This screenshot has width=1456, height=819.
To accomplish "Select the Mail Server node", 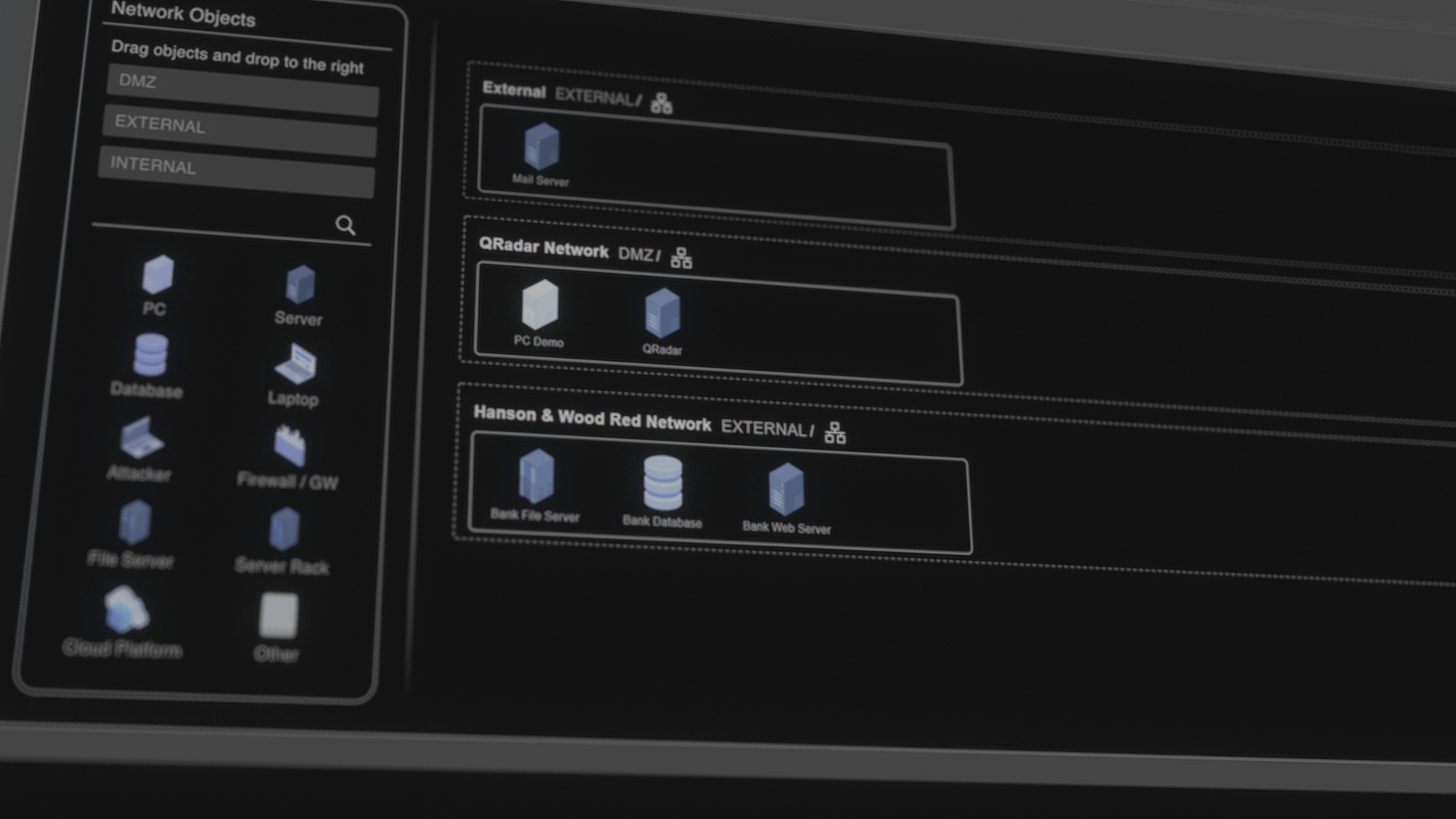I will (x=541, y=146).
